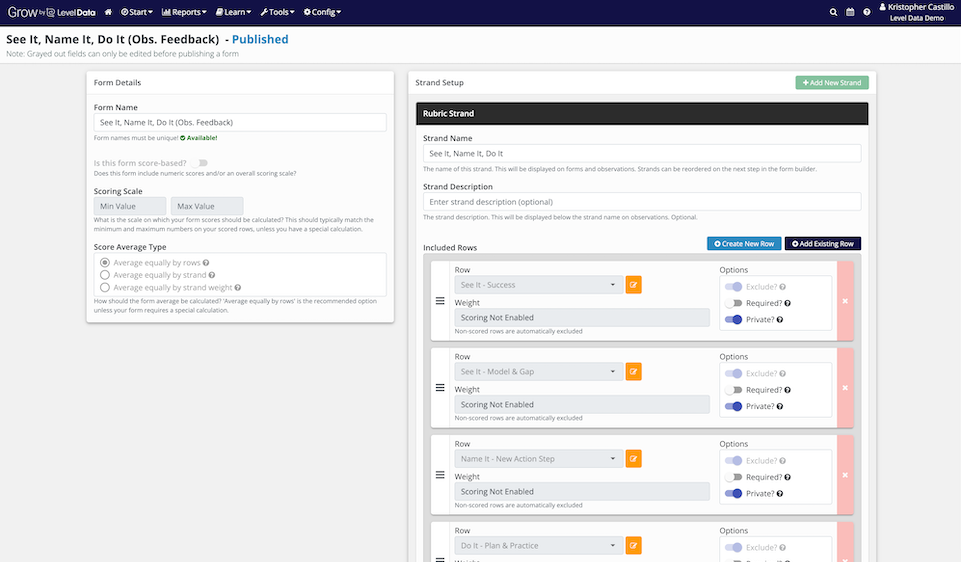Grab the reorder handle for Name It - New Action Step

coord(440,475)
